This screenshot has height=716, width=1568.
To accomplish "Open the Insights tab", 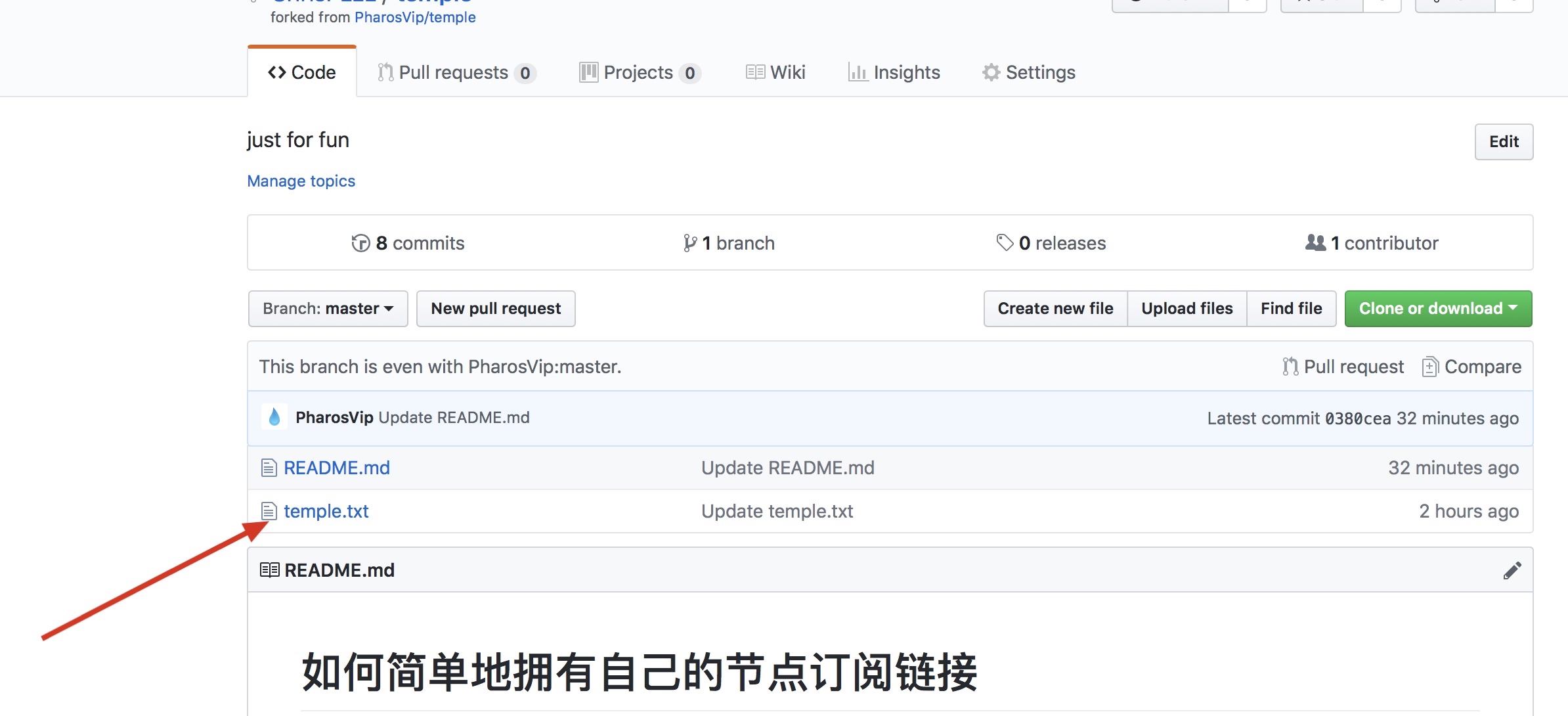I will (894, 72).
